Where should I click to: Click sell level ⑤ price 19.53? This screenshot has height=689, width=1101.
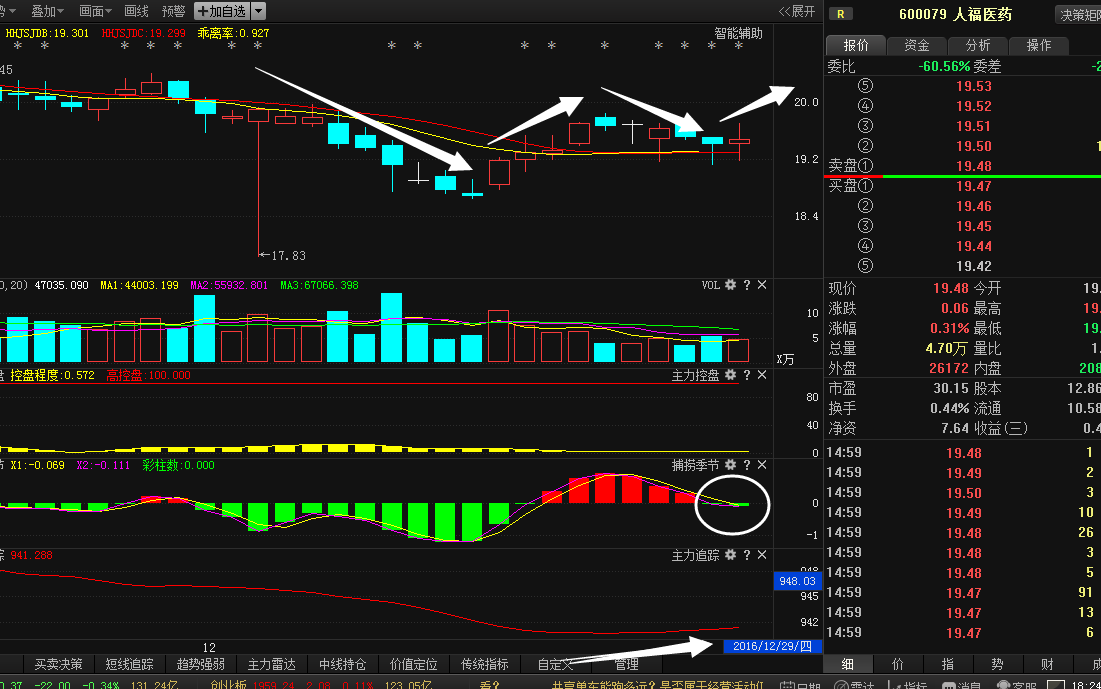pos(973,86)
